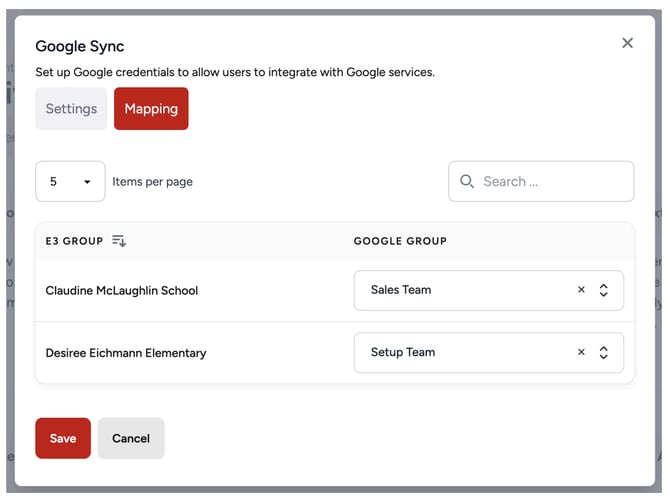
Task: Sort by E3 Group using sort icon
Action: click(119, 241)
